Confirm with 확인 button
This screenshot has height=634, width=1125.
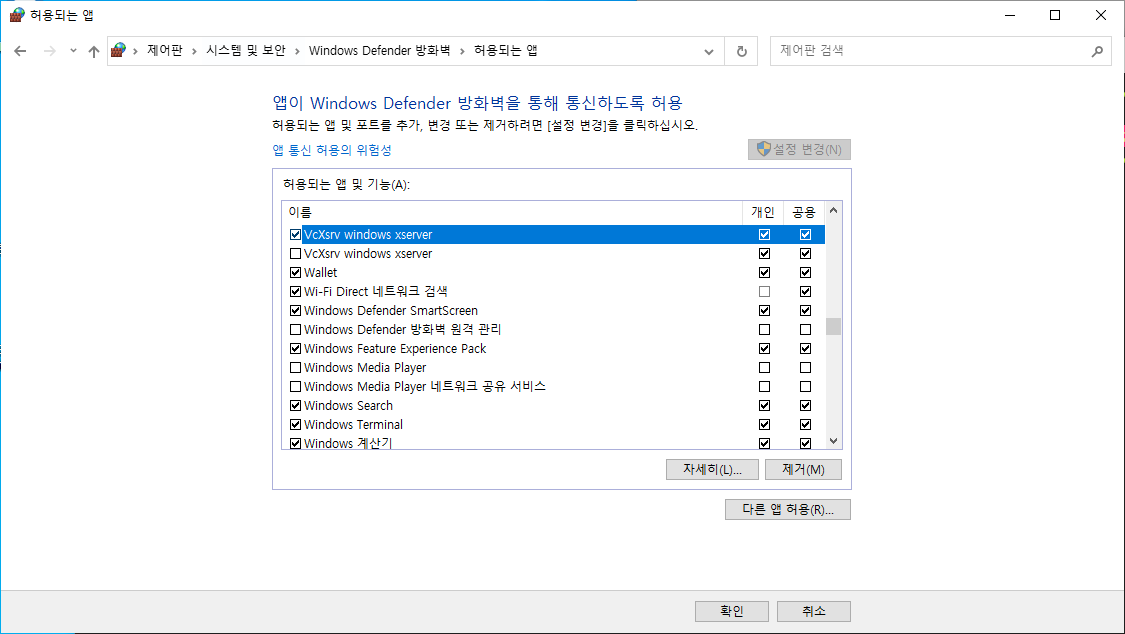732,611
